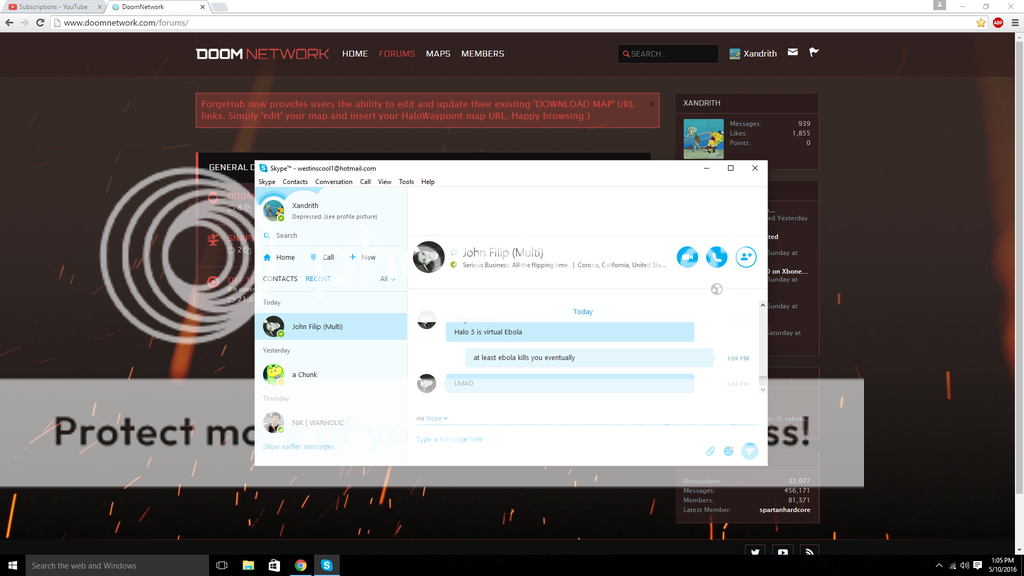Reload the Doom Network page
The width and height of the screenshot is (1024, 576).
coord(40,23)
